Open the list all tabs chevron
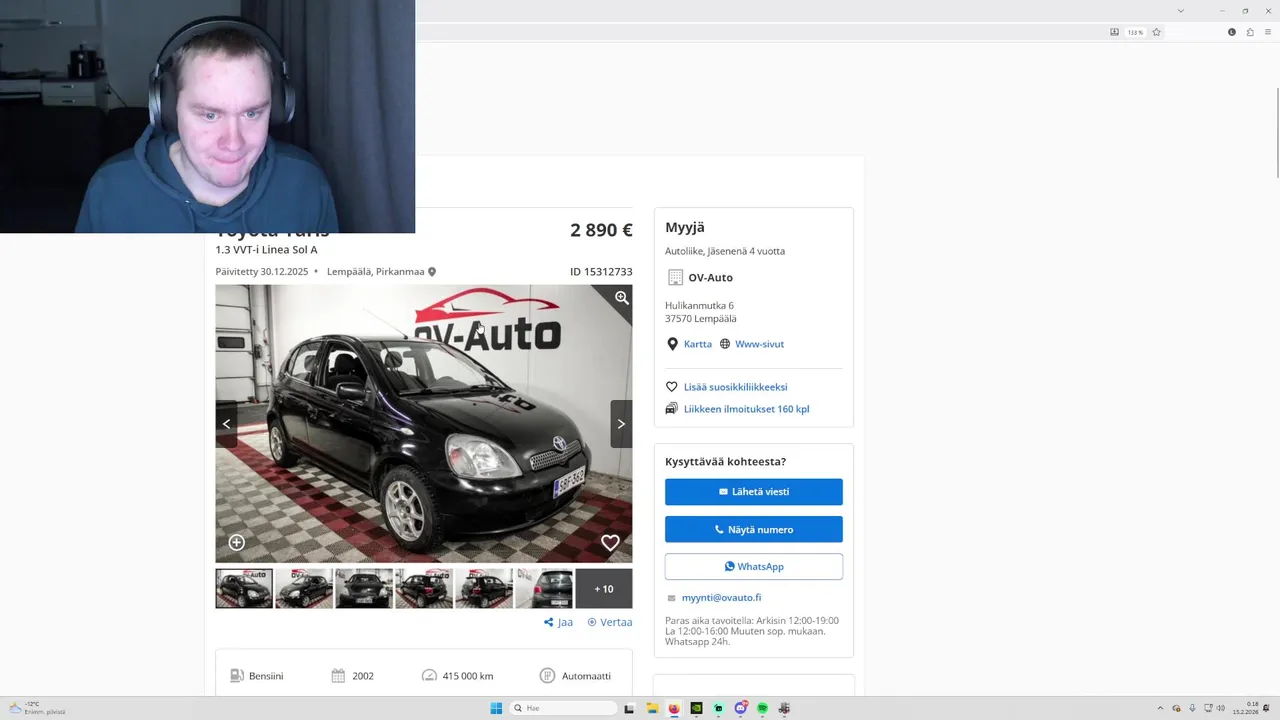This screenshot has width=1280, height=720. pyautogui.click(x=1180, y=10)
